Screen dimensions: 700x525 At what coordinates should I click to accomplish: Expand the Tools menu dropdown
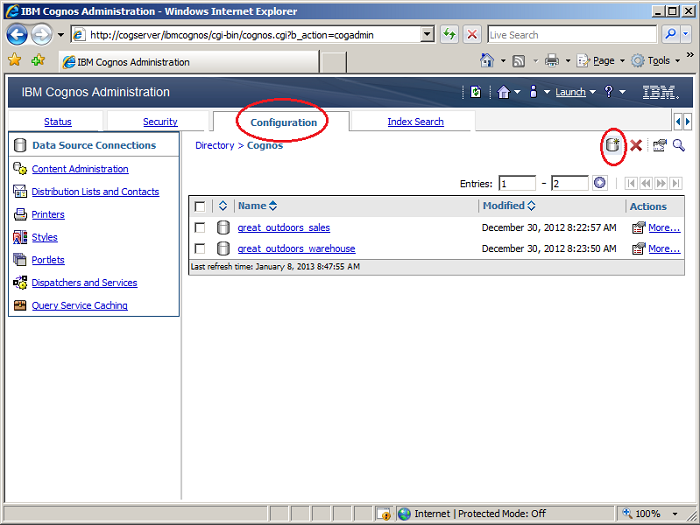[x=677, y=61]
